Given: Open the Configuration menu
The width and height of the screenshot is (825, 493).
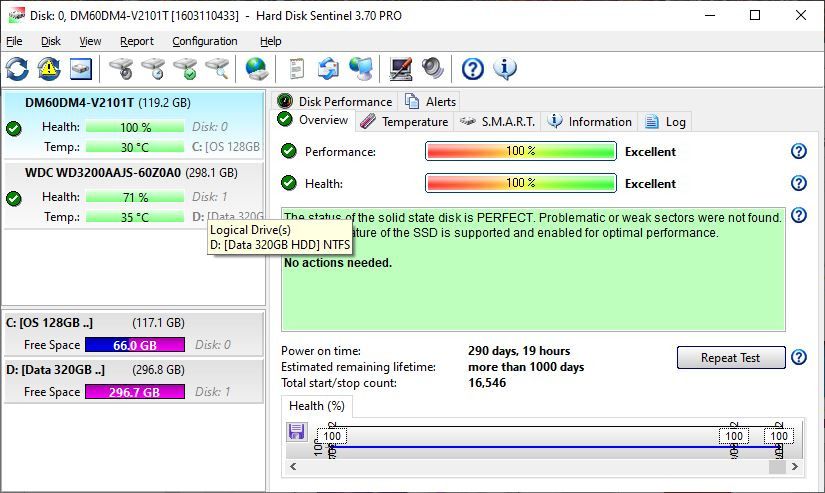Looking at the screenshot, I should [x=205, y=41].
